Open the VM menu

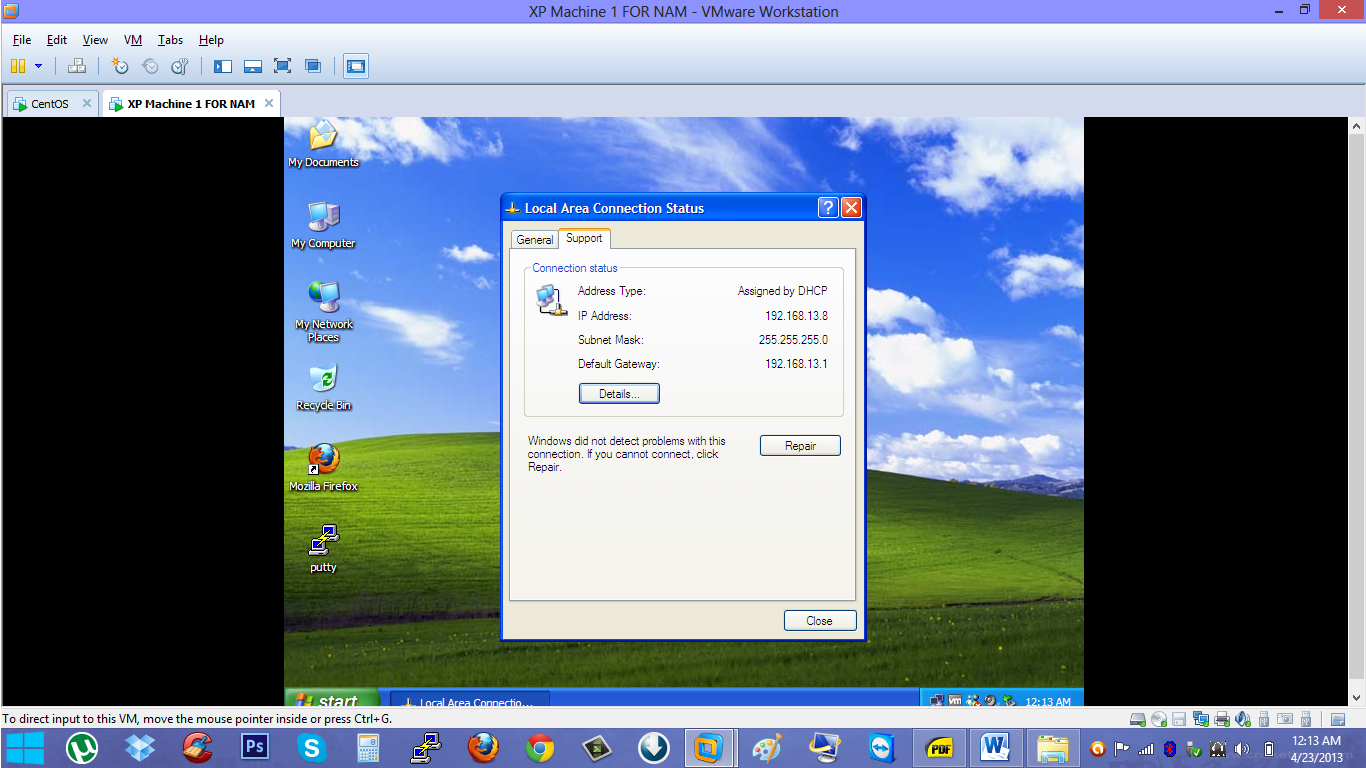click(133, 40)
